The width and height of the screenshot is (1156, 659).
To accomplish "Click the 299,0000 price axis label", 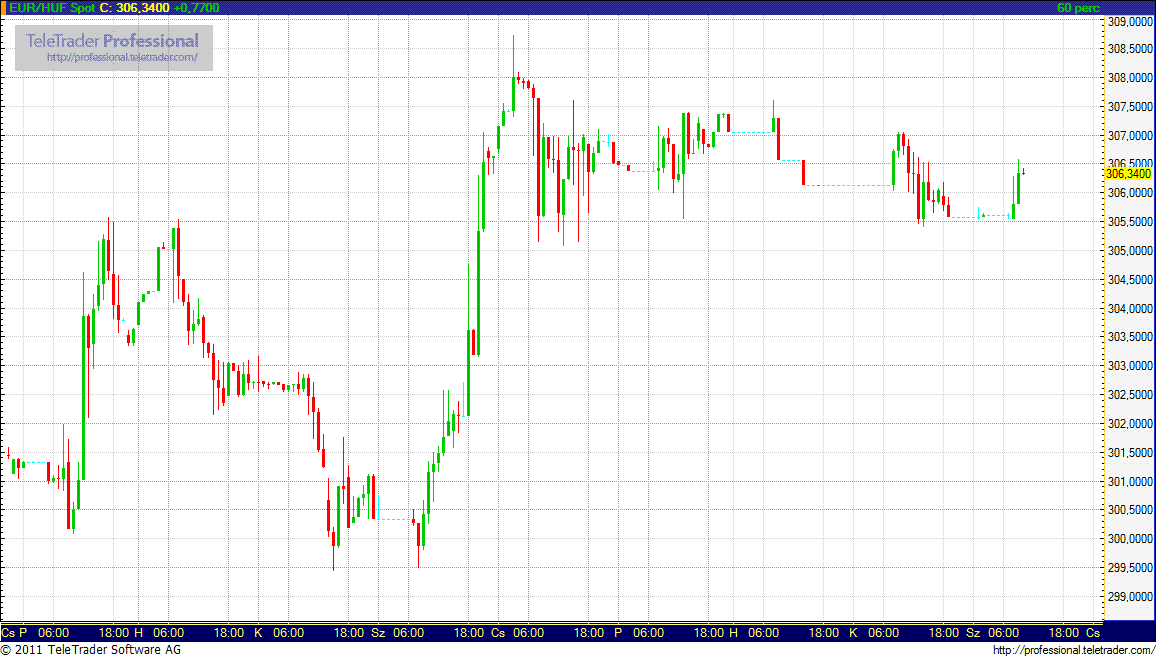I will point(1129,597).
